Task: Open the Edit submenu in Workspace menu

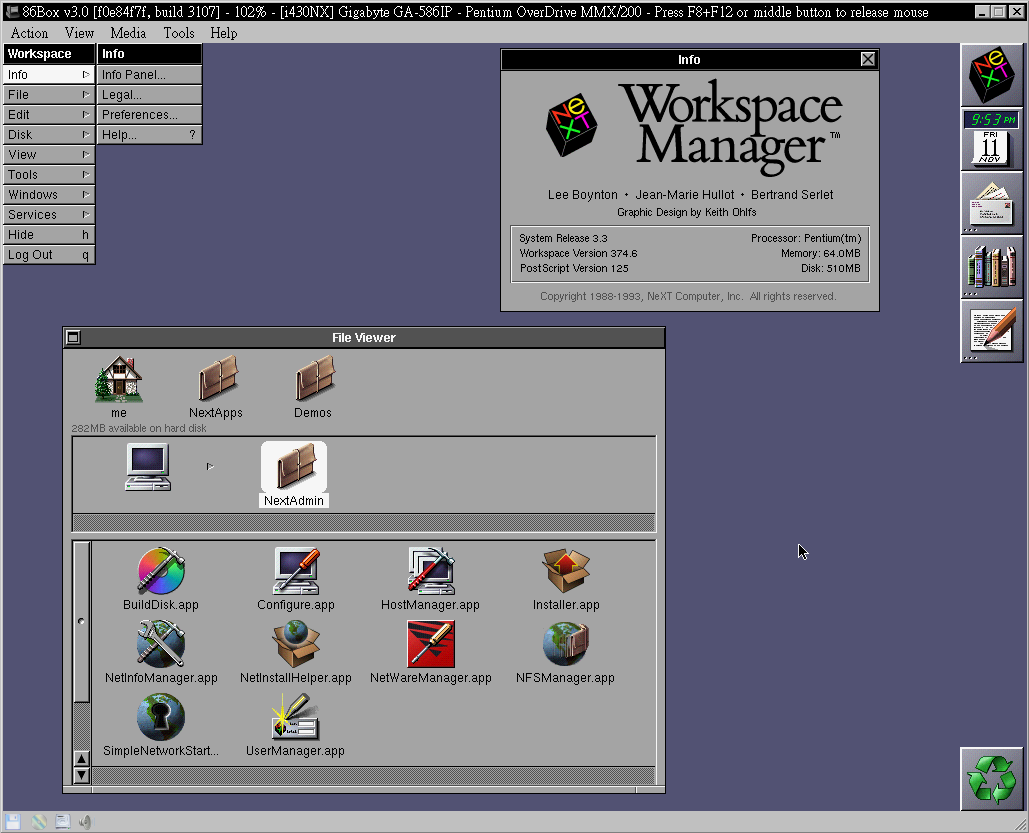Action: (49, 115)
